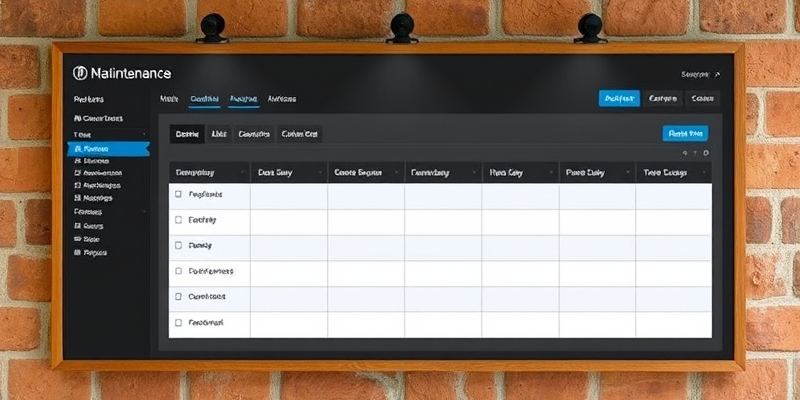Click the empty cell in row one, second column
Screen dimensions: 800x400
click(288, 195)
